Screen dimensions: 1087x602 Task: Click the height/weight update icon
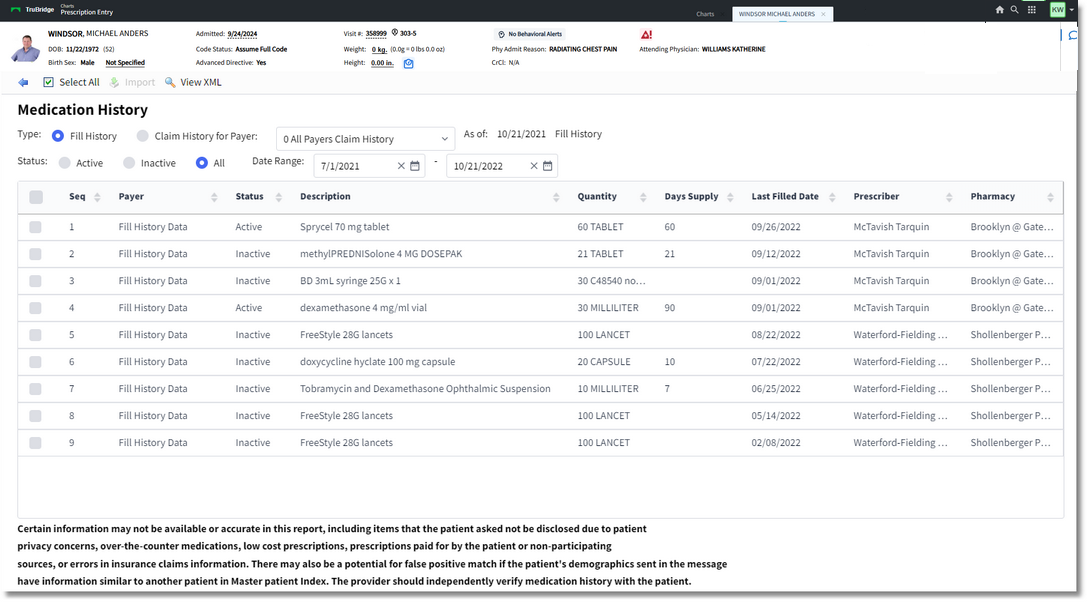point(408,63)
